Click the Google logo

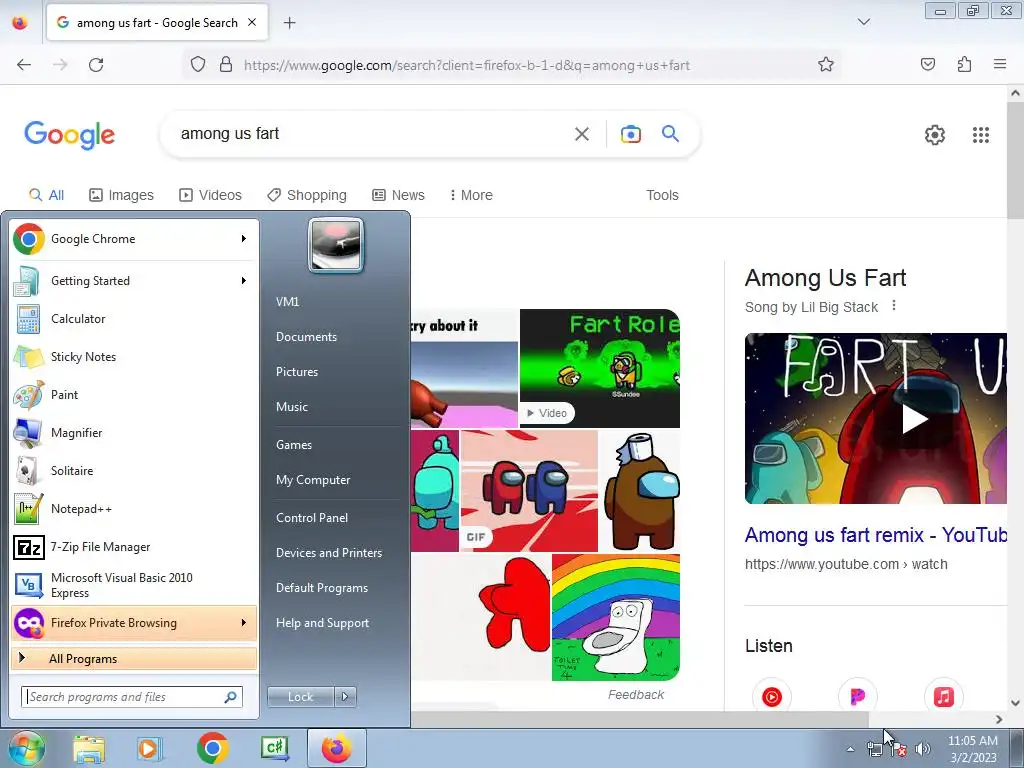tap(69, 135)
